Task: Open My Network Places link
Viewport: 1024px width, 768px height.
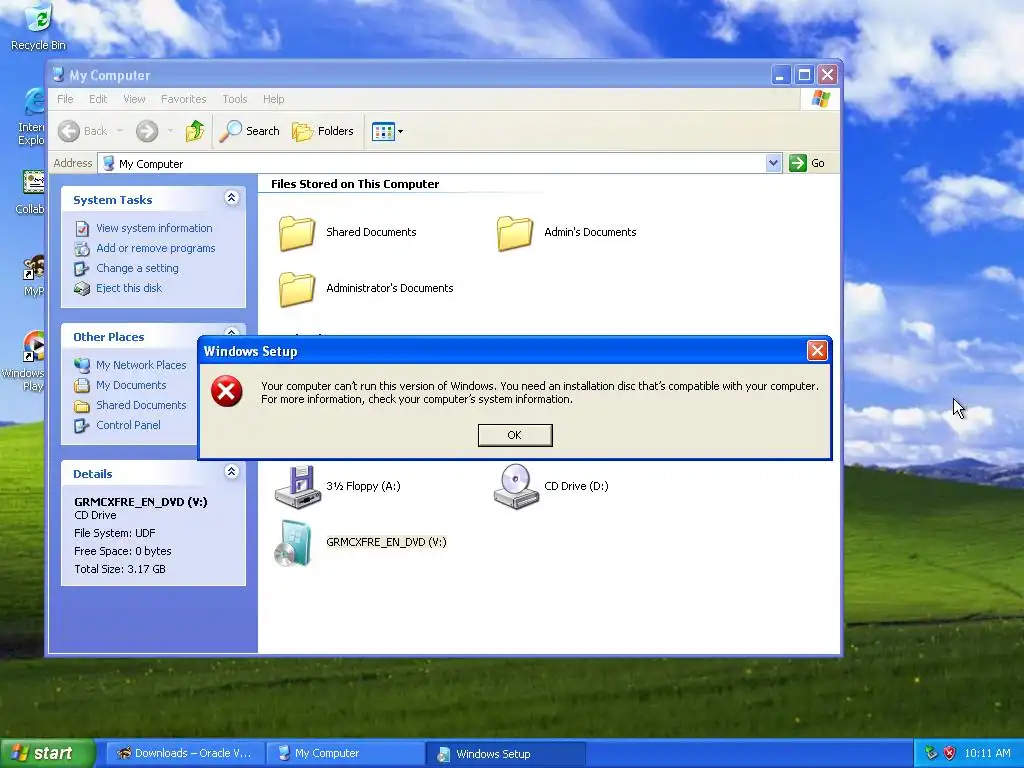Action: (141, 365)
